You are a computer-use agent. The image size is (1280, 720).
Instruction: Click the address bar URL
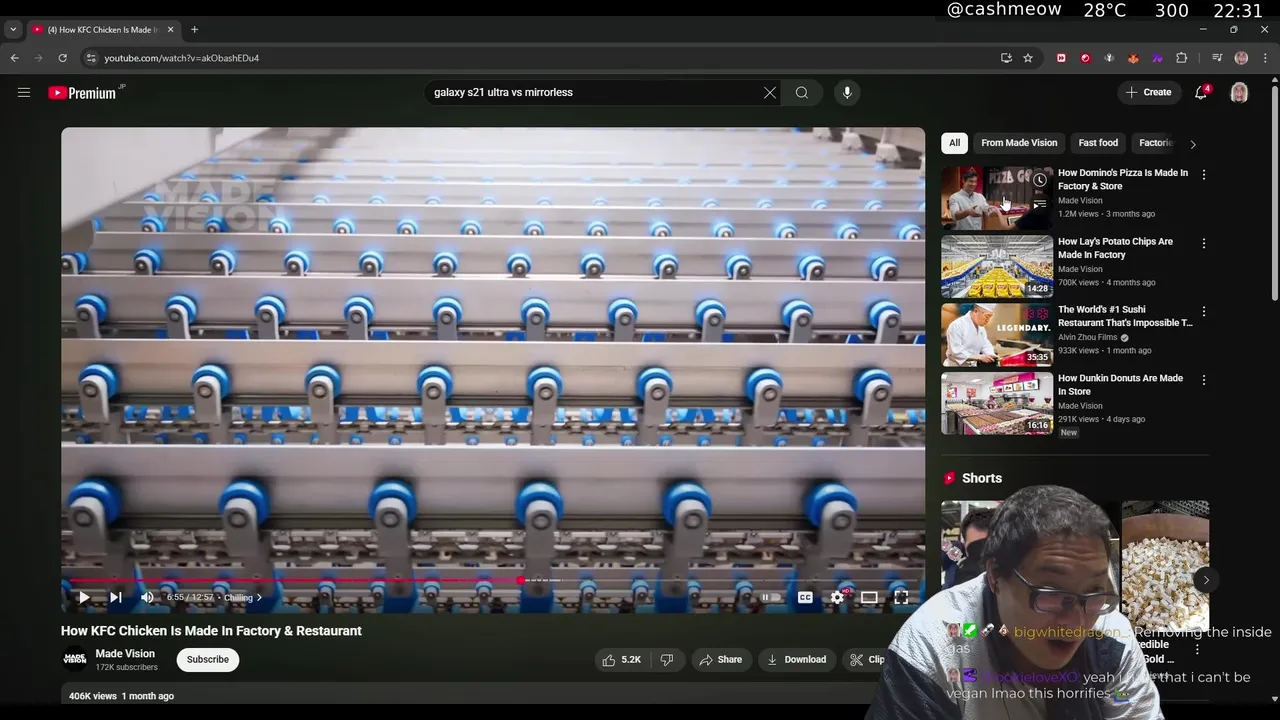coord(181,58)
